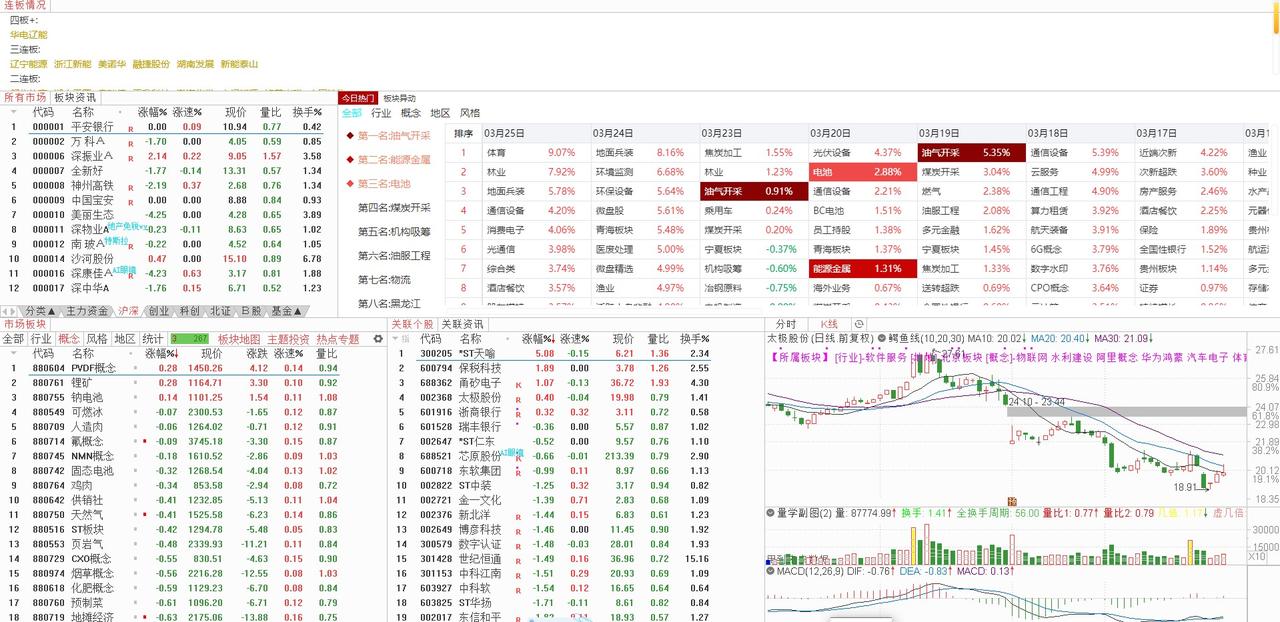Select 风格 filter under 今日热门
This screenshot has height=622, width=1280.
[470, 113]
